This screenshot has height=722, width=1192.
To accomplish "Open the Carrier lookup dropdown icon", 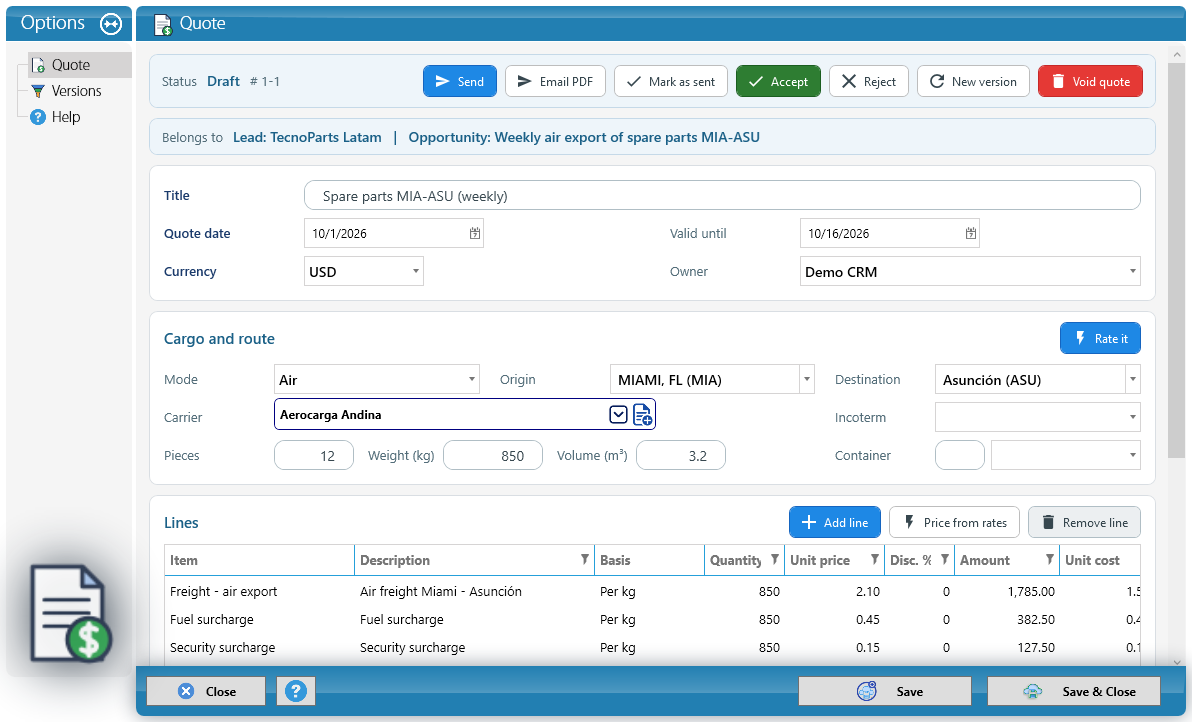I will [618, 415].
